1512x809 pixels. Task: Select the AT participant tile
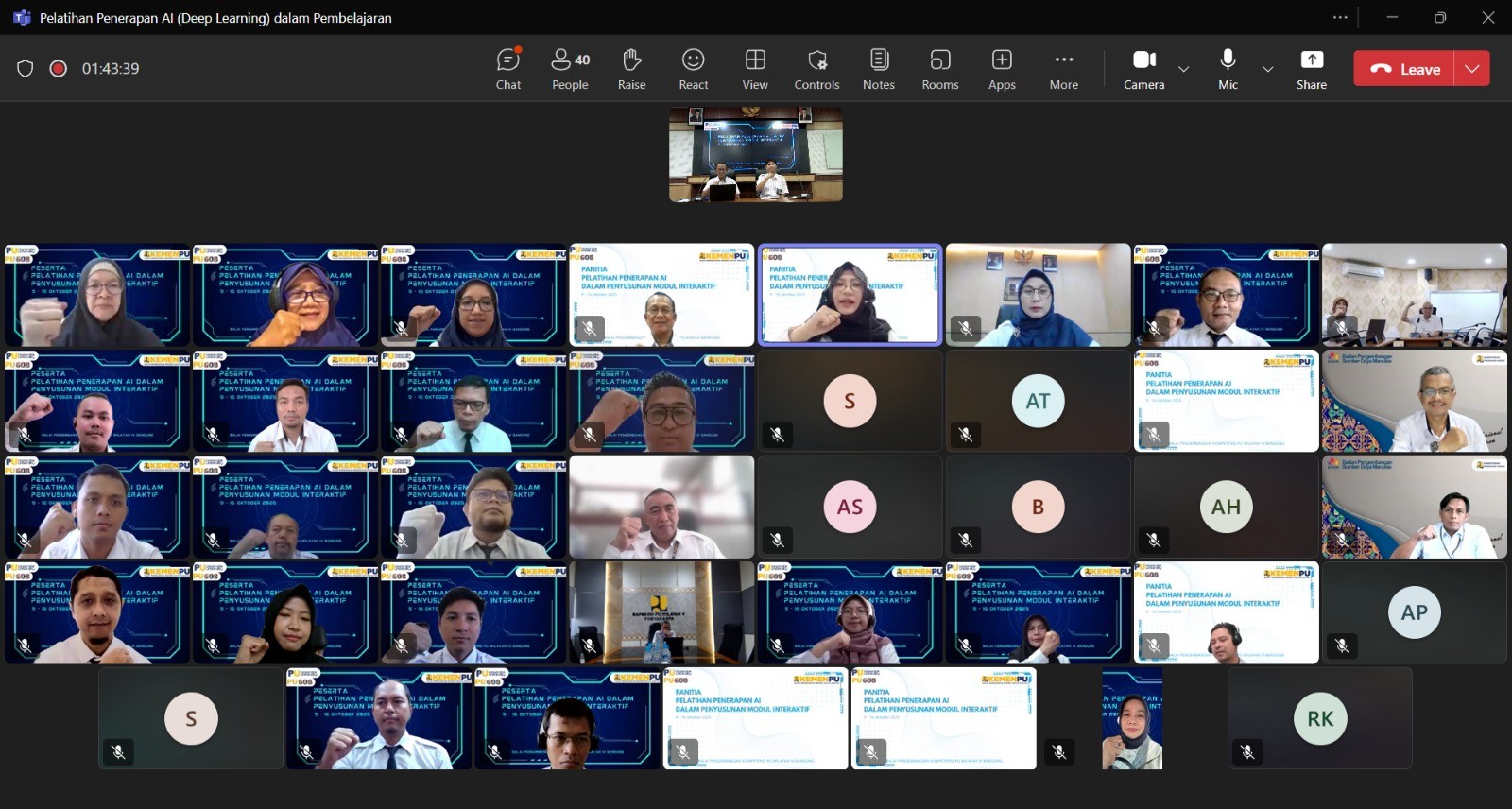tap(1038, 402)
